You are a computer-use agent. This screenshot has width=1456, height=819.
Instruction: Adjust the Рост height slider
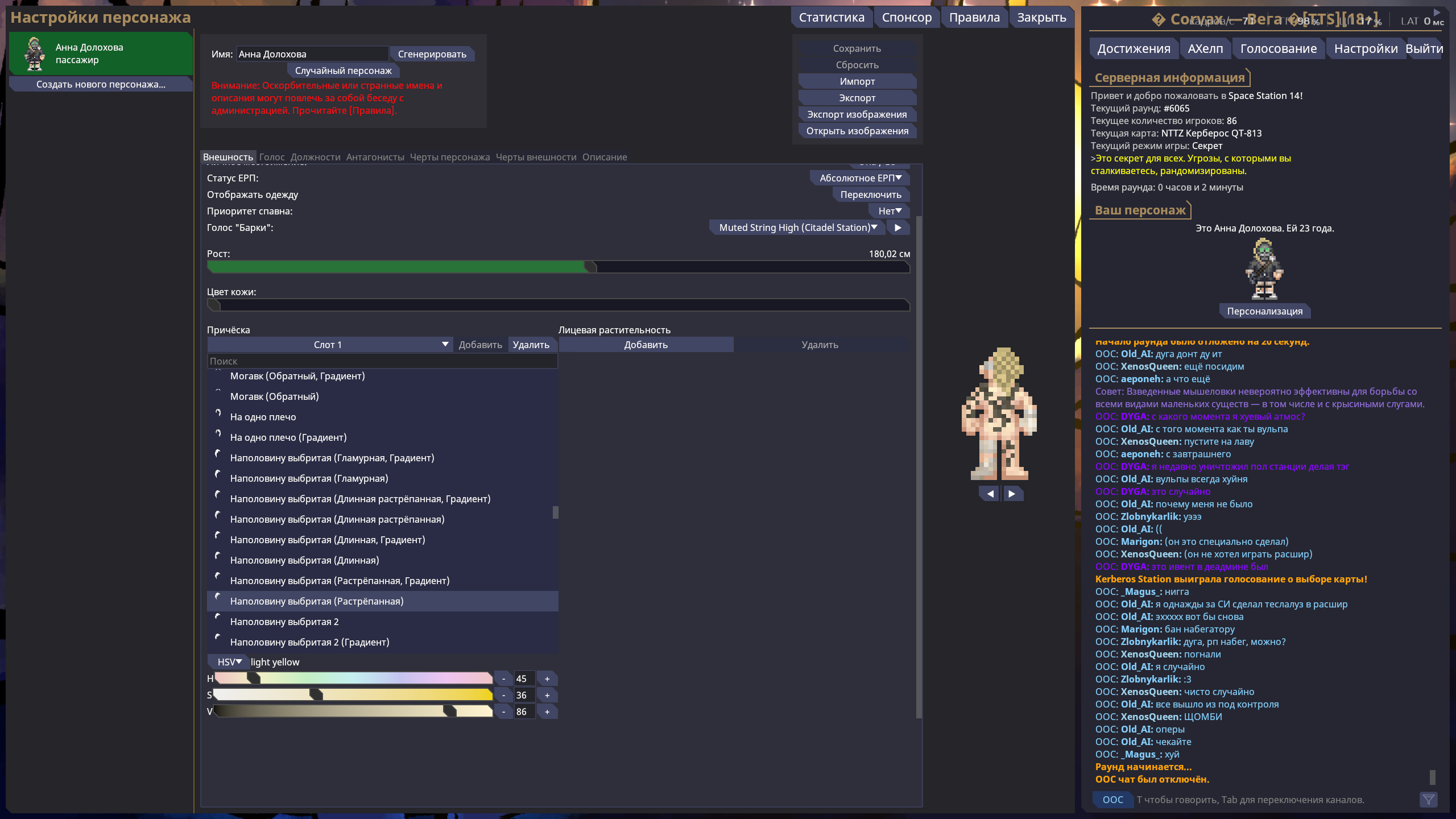tap(590, 267)
